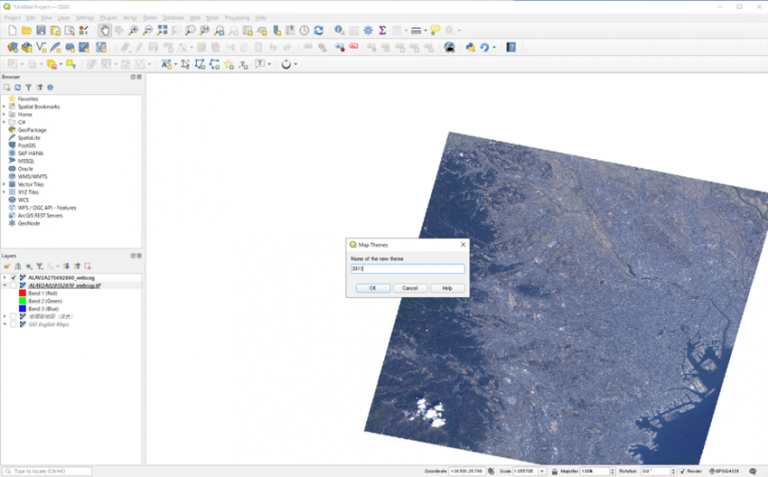This screenshot has width=768, height=477.
Task: Click the Map Tips speech bubble icon
Action: tap(435, 30)
